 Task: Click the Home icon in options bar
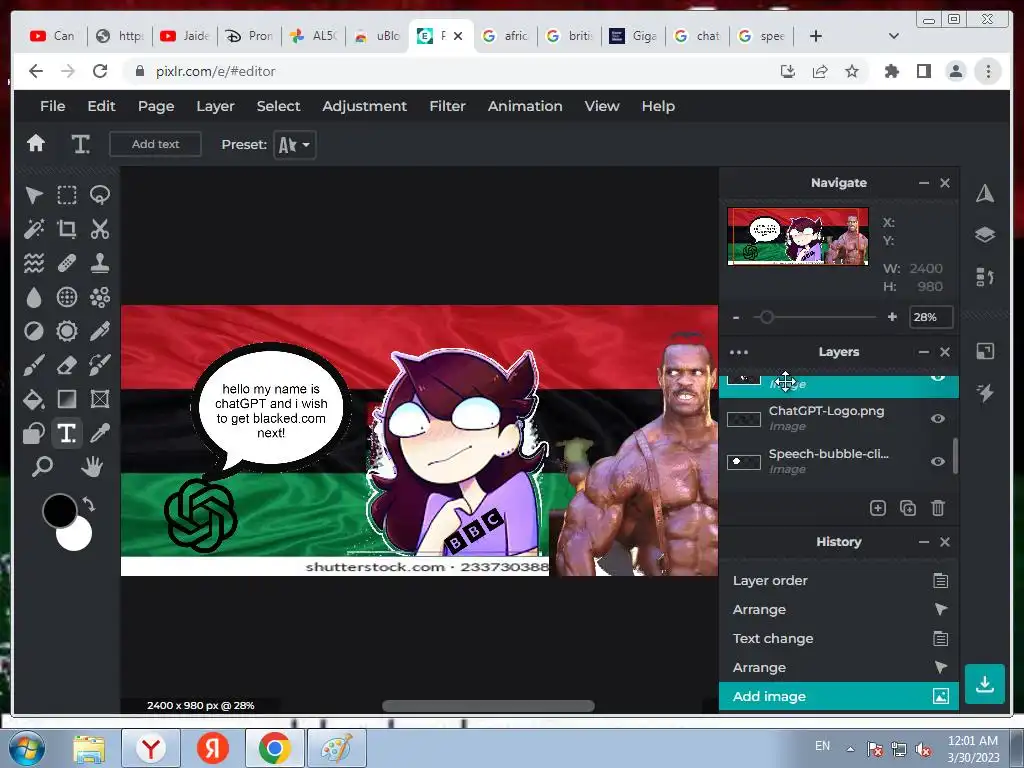coord(36,143)
